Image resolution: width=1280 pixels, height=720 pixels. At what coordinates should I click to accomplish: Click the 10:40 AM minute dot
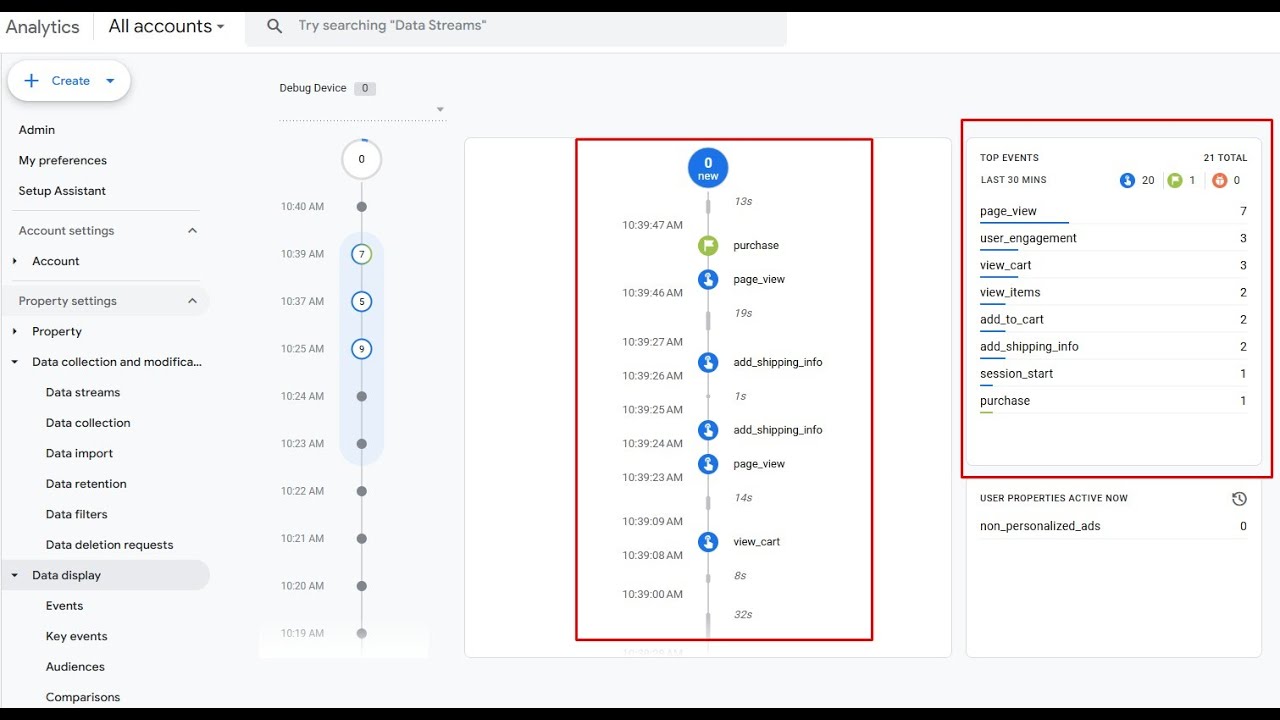tap(361, 207)
